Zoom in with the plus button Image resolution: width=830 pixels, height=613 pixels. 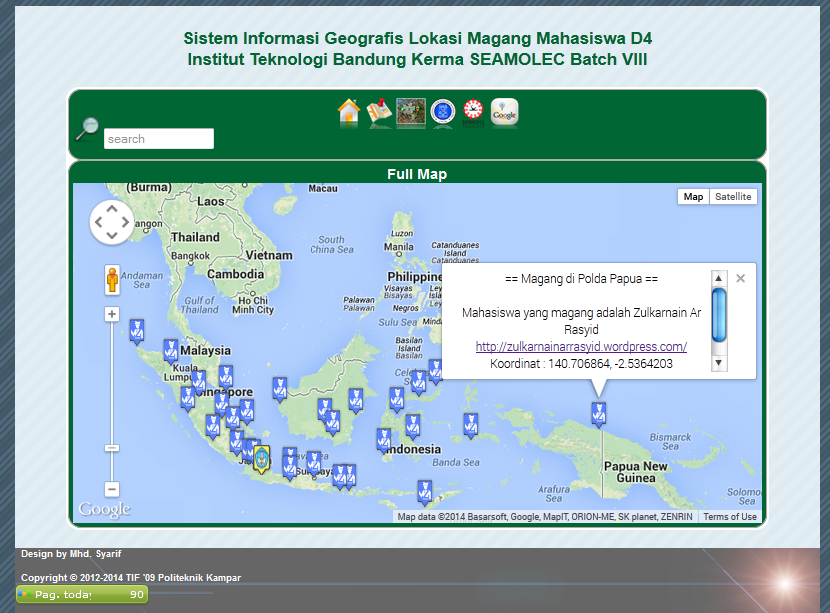click(112, 314)
